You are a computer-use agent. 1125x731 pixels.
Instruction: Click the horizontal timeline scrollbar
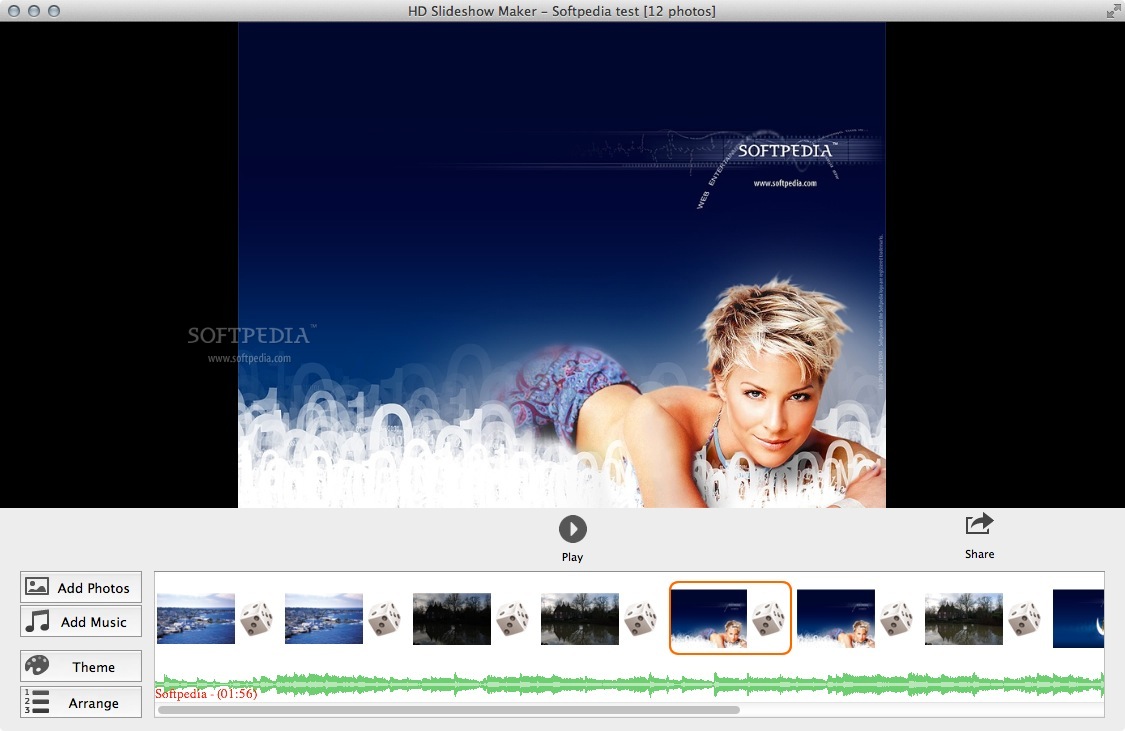point(448,710)
